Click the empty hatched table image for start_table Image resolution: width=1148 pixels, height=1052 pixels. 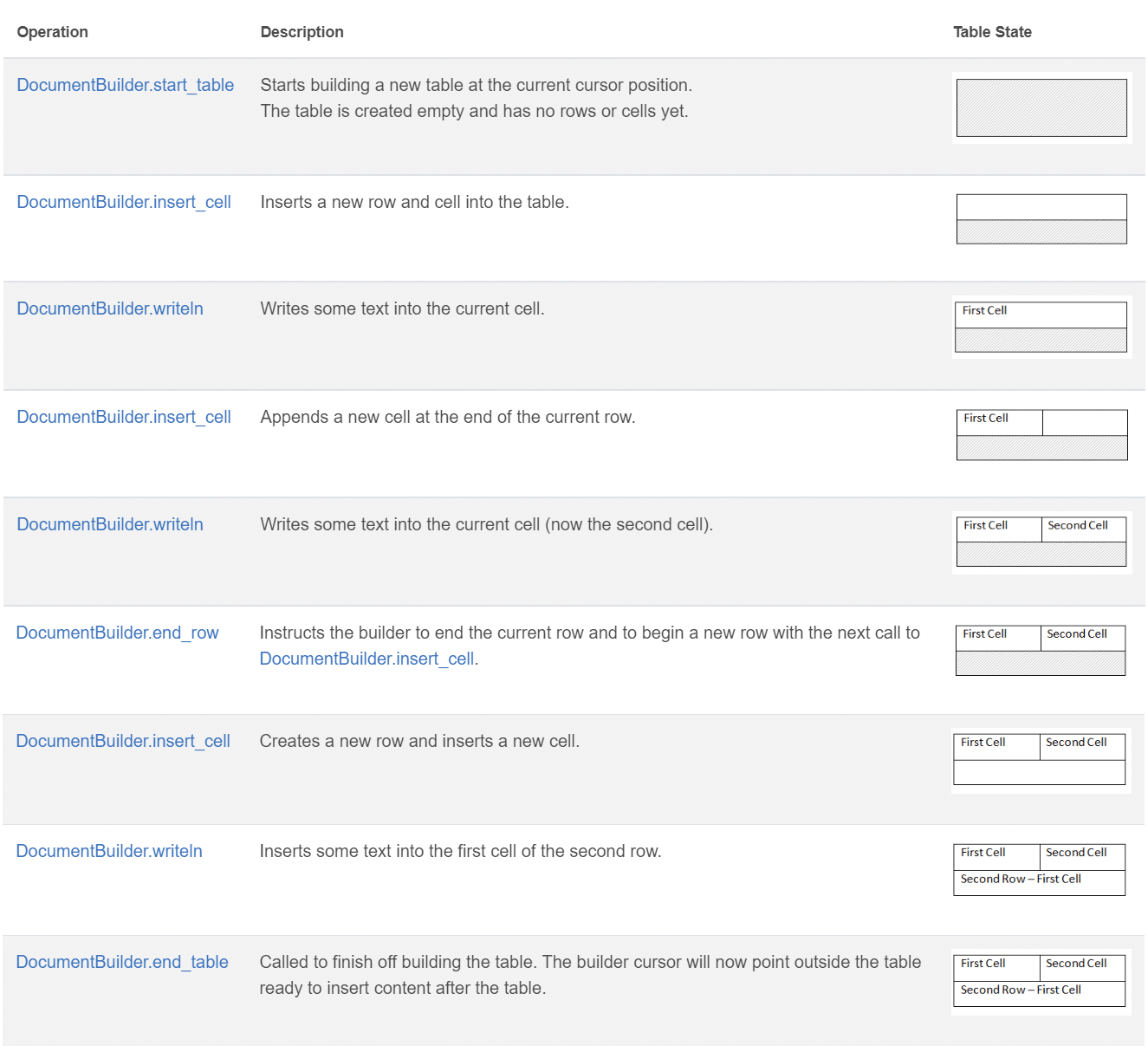pyautogui.click(x=1041, y=108)
